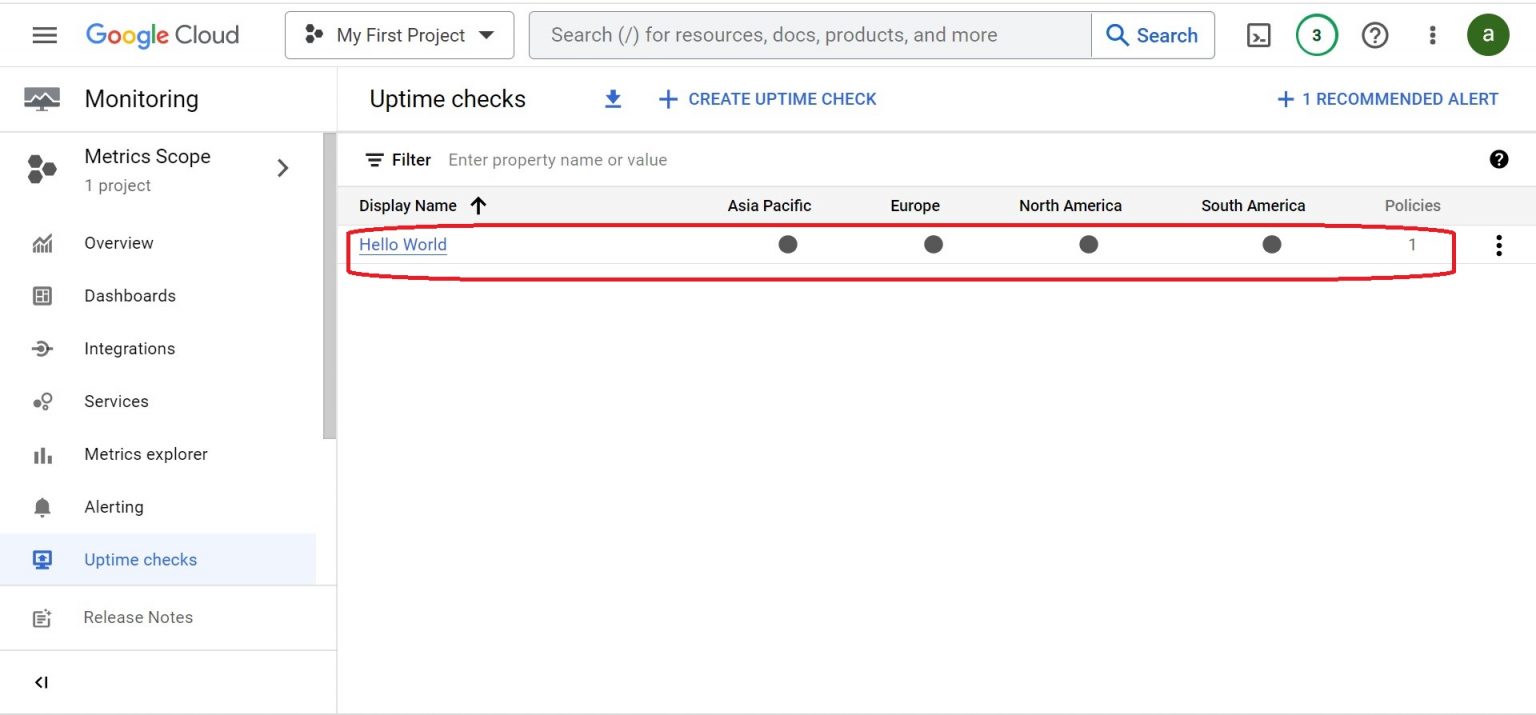Viewport: 1536px width, 715px height.
Task: Open the notifications indicator showing 3
Action: [1316, 34]
